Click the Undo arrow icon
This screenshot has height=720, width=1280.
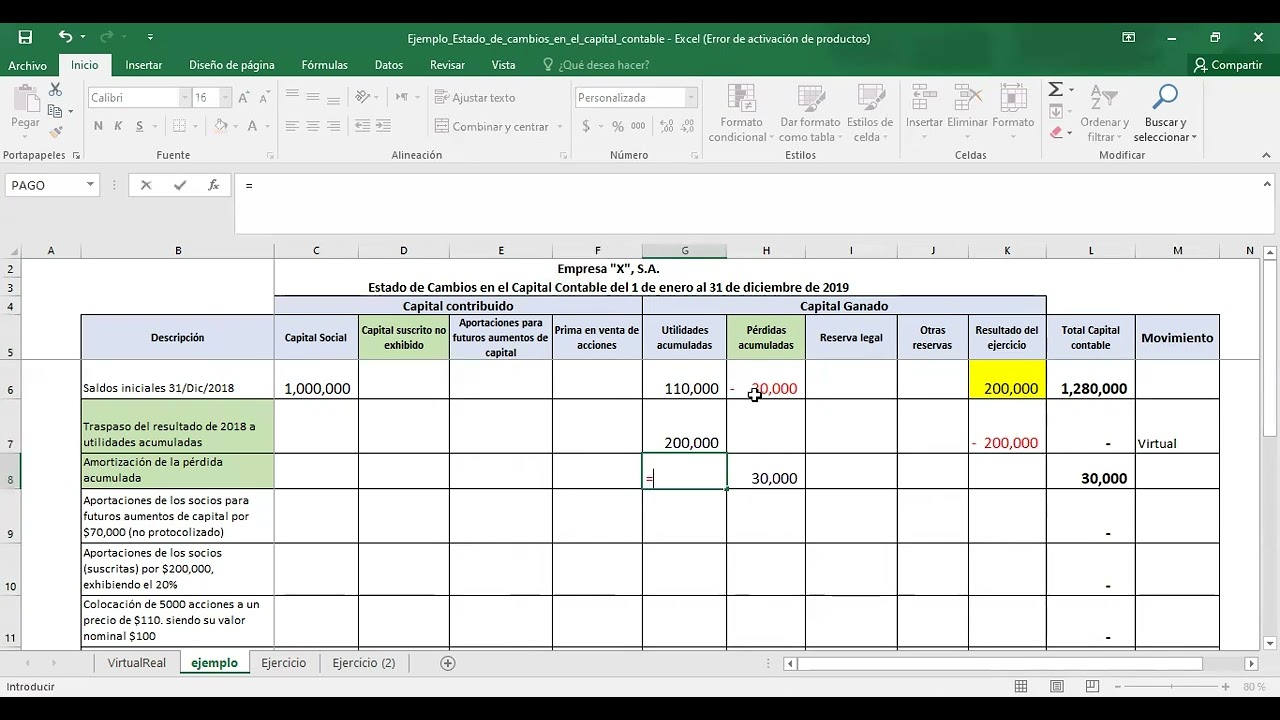[65, 38]
